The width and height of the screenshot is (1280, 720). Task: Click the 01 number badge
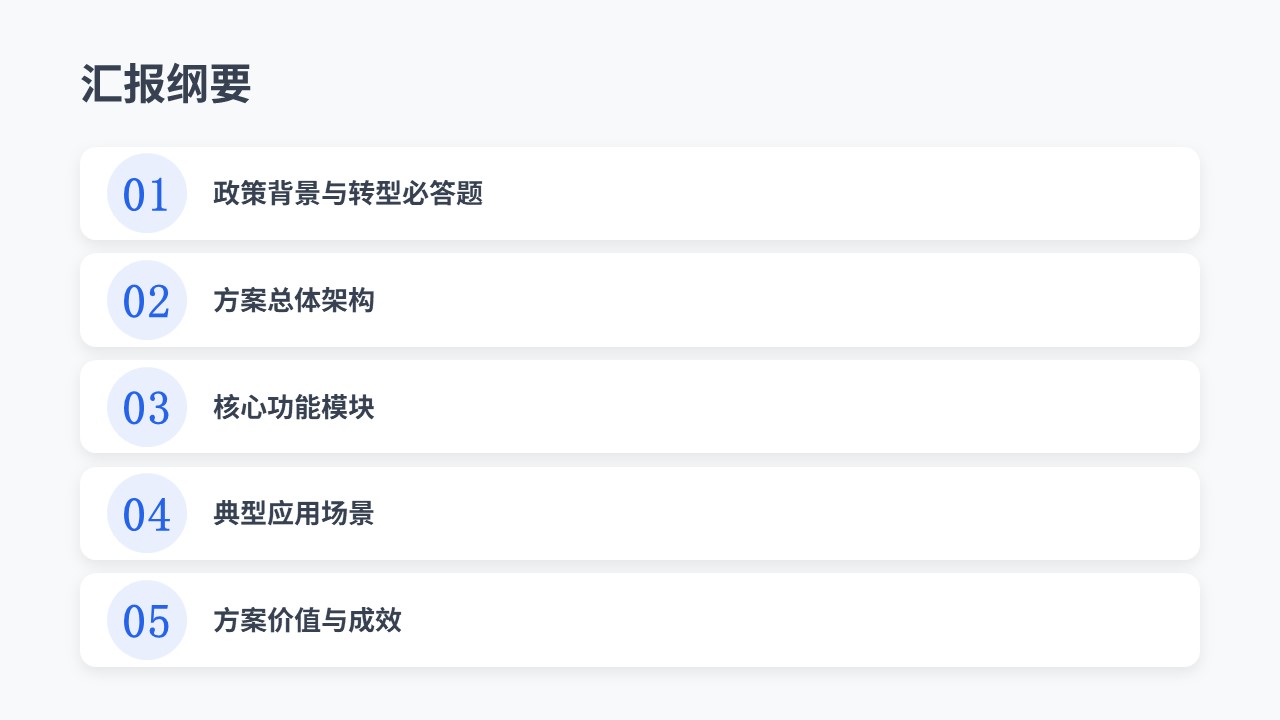pyautogui.click(x=147, y=194)
